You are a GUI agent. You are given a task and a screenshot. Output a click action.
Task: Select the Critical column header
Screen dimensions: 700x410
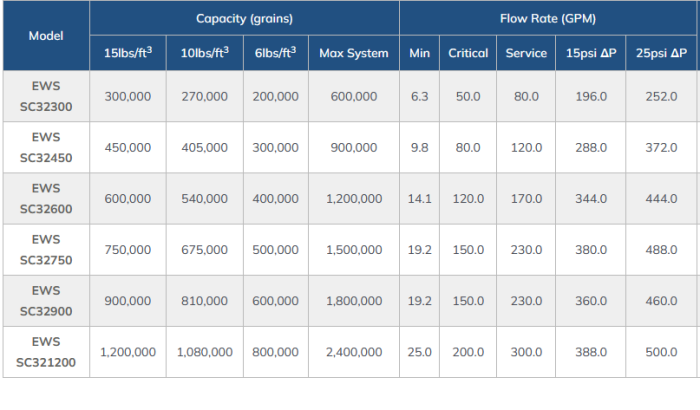tap(468, 53)
